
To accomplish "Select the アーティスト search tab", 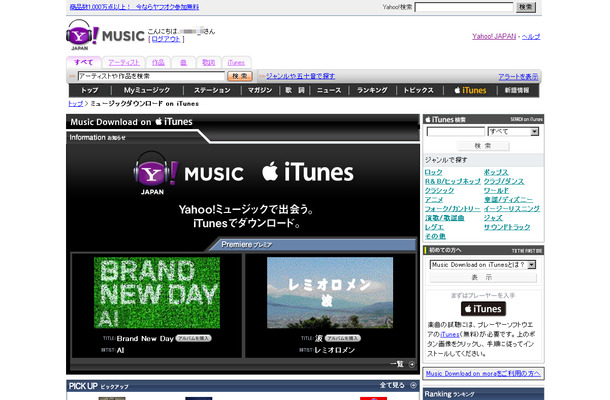I will [124, 63].
